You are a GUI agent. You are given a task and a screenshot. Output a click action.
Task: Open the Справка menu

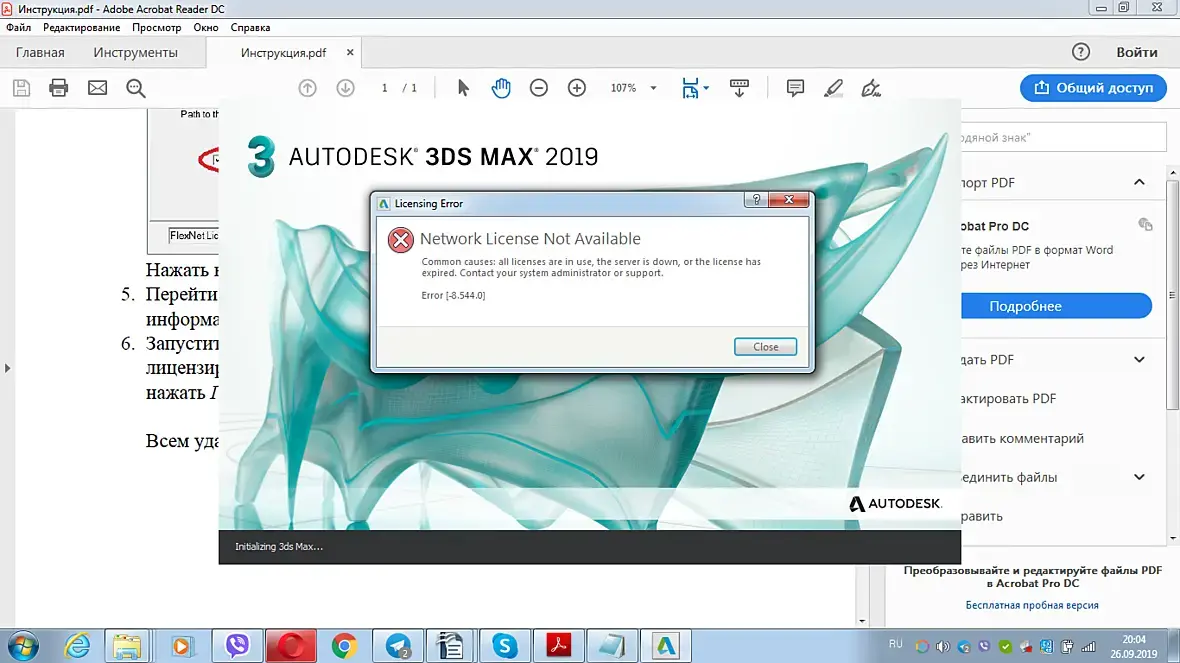(x=250, y=27)
